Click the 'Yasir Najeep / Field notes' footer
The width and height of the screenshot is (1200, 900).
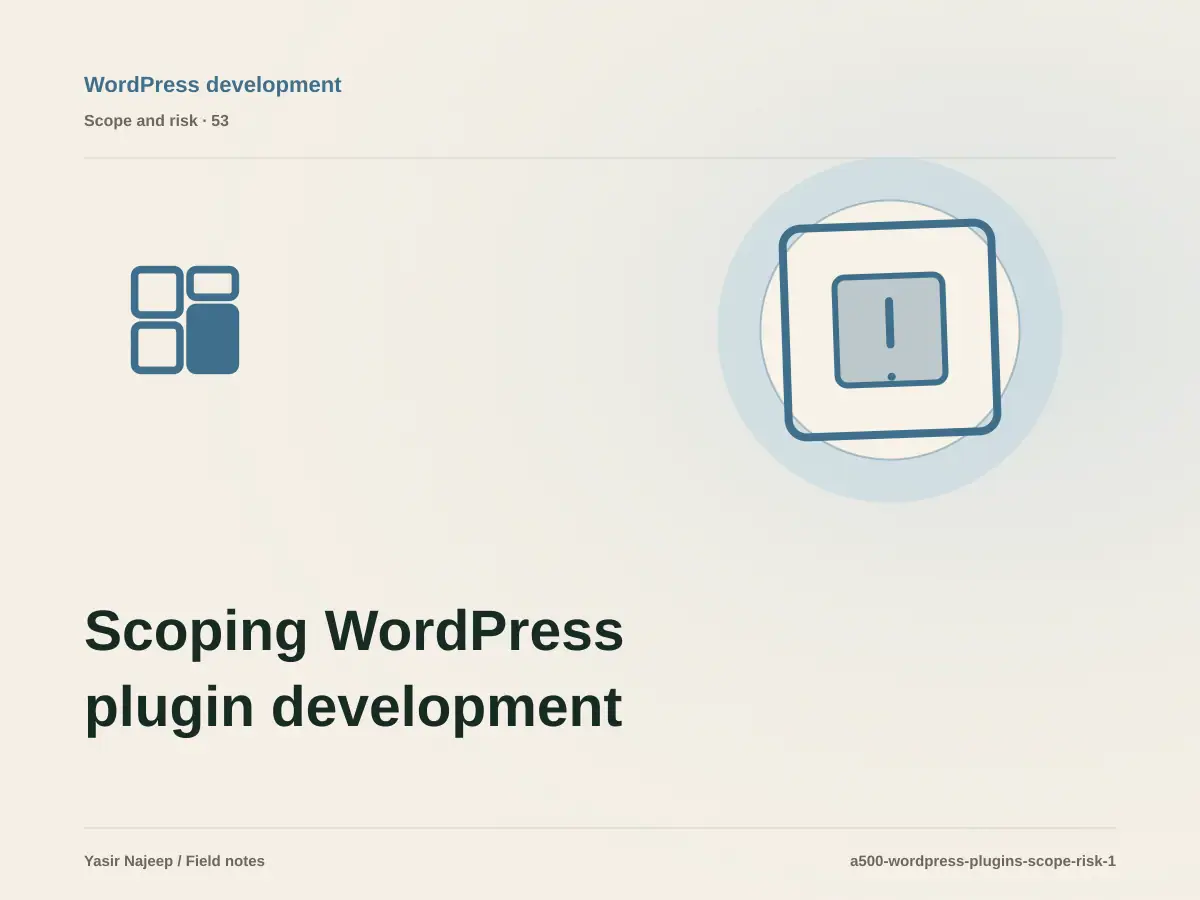pos(174,861)
